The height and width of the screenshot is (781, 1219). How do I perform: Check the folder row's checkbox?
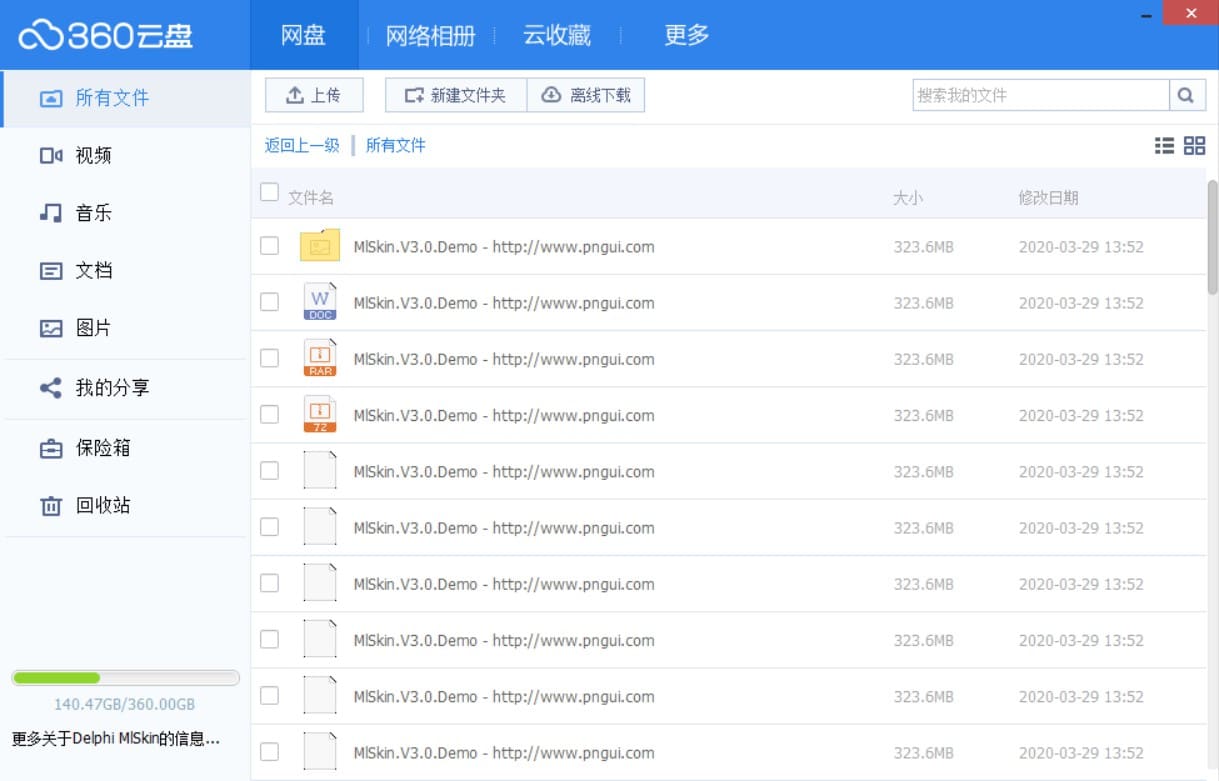point(269,245)
